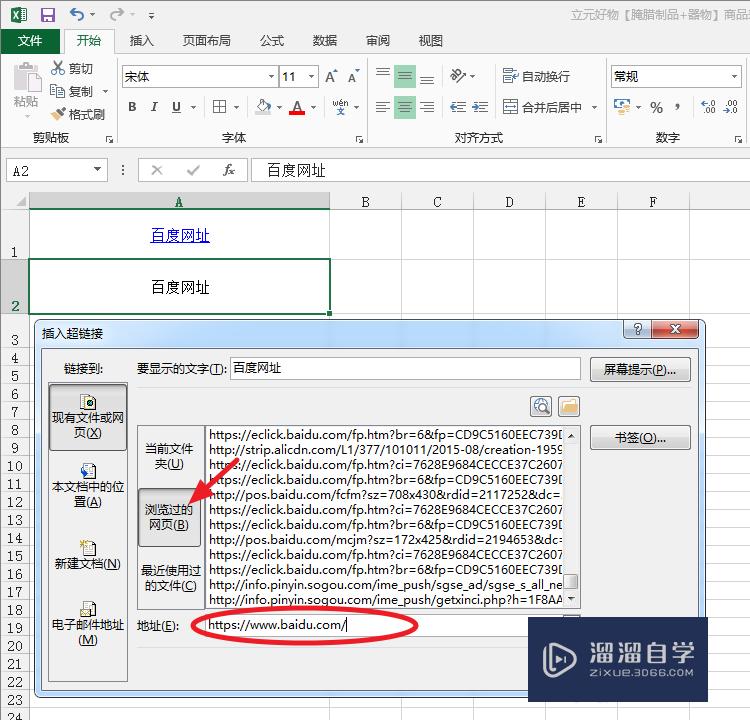Viewport: 750px width, 720px height.
Task: Expand the underline style dropdown arrow
Action: [193, 107]
